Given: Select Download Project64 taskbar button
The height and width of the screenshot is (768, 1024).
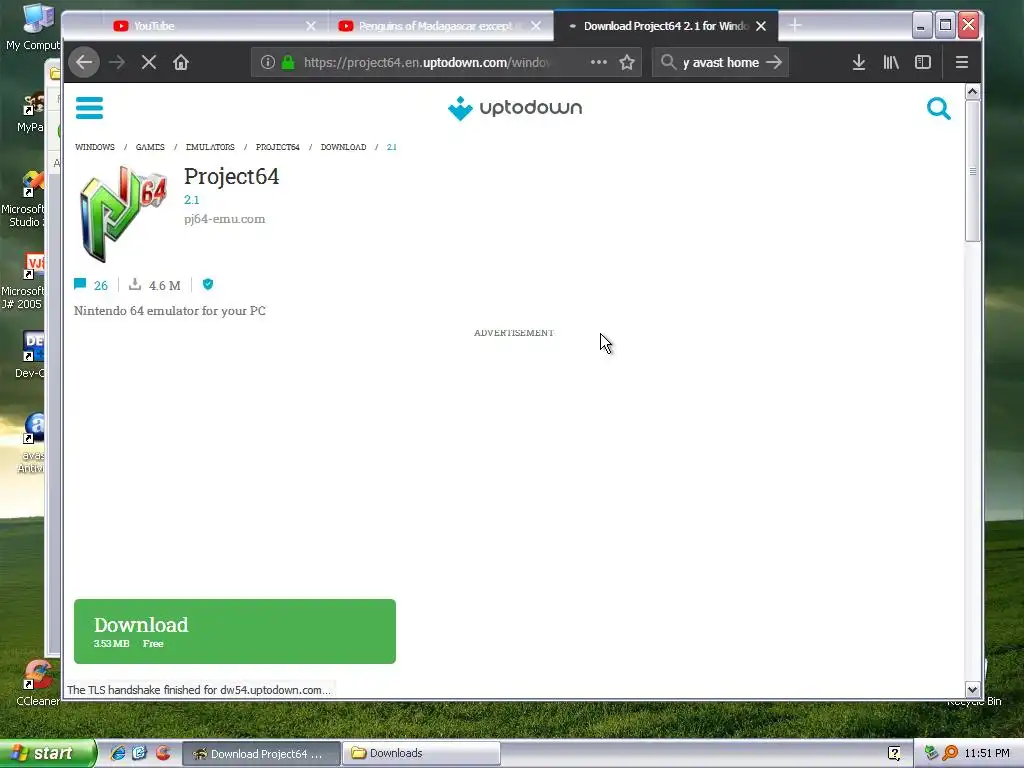Looking at the screenshot, I should click(x=261, y=754).
